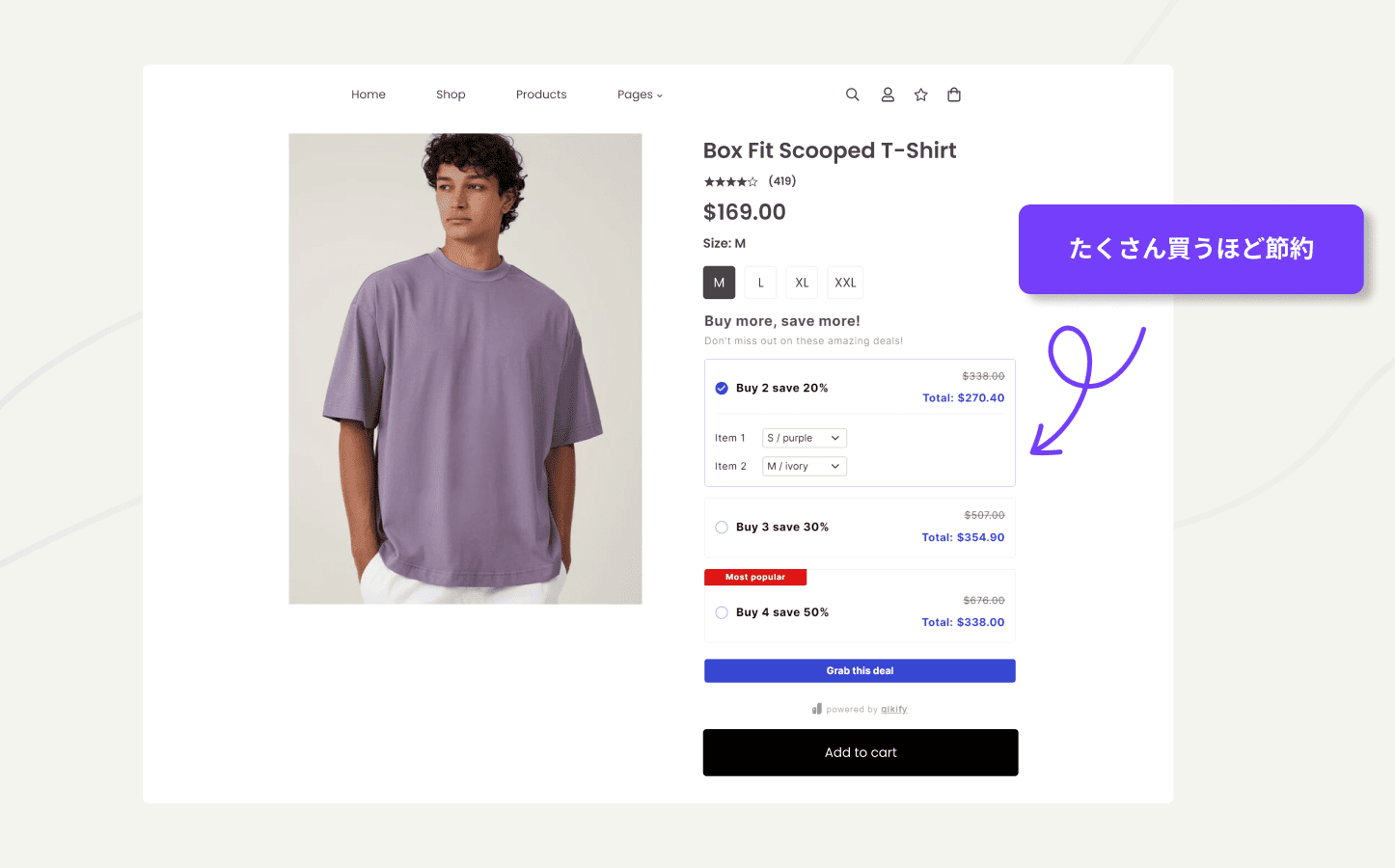Click the search magnifier icon
The height and width of the screenshot is (868, 1395).
pos(852,95)
